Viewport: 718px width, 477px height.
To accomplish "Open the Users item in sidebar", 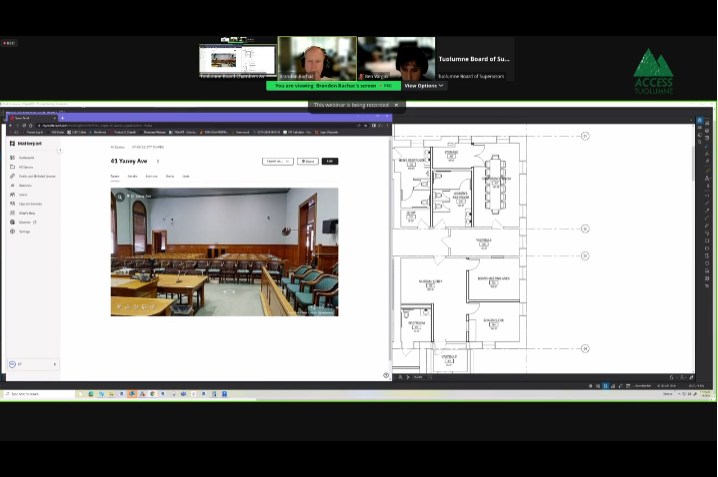I will click(23, 194).
